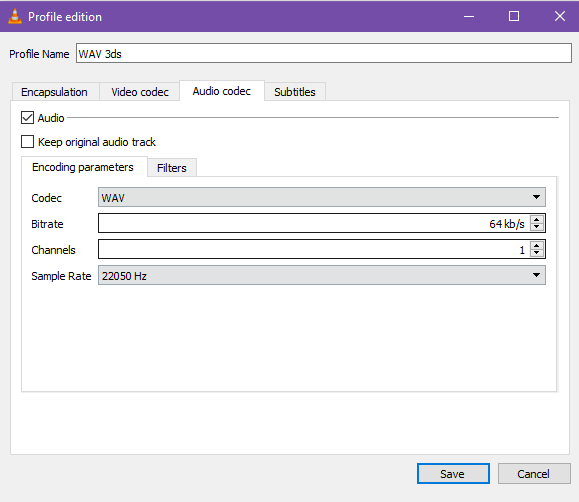Edit the Profile Name field

point(324,54)
